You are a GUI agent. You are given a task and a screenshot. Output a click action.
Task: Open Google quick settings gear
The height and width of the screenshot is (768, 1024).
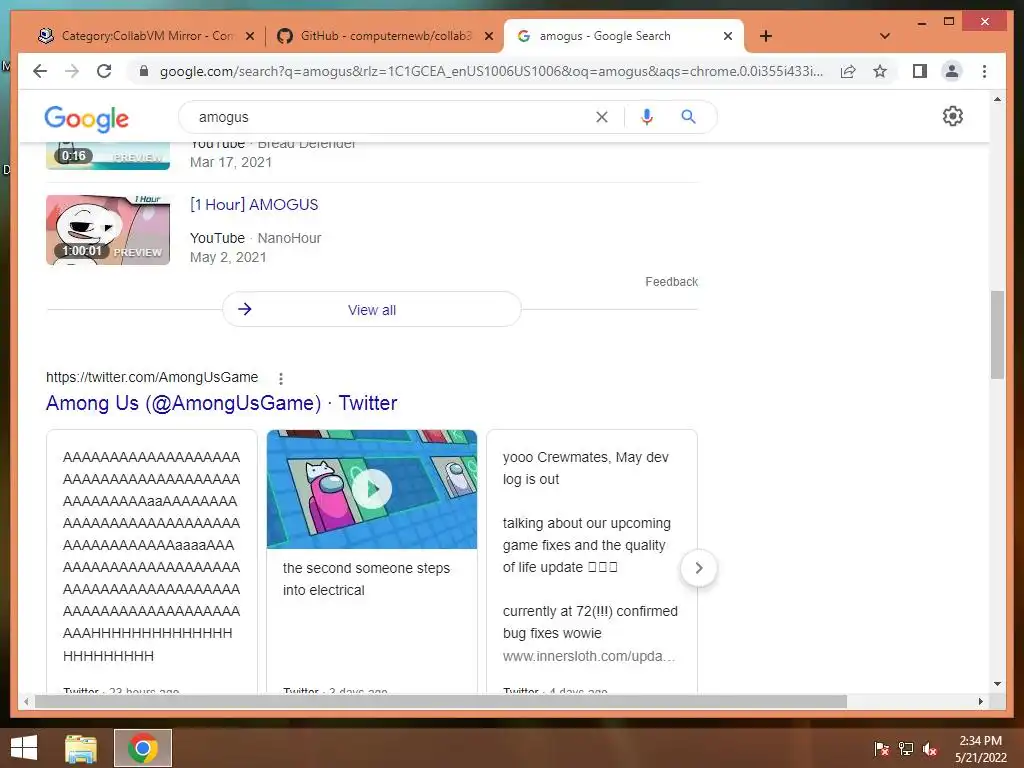click(952, 116)
